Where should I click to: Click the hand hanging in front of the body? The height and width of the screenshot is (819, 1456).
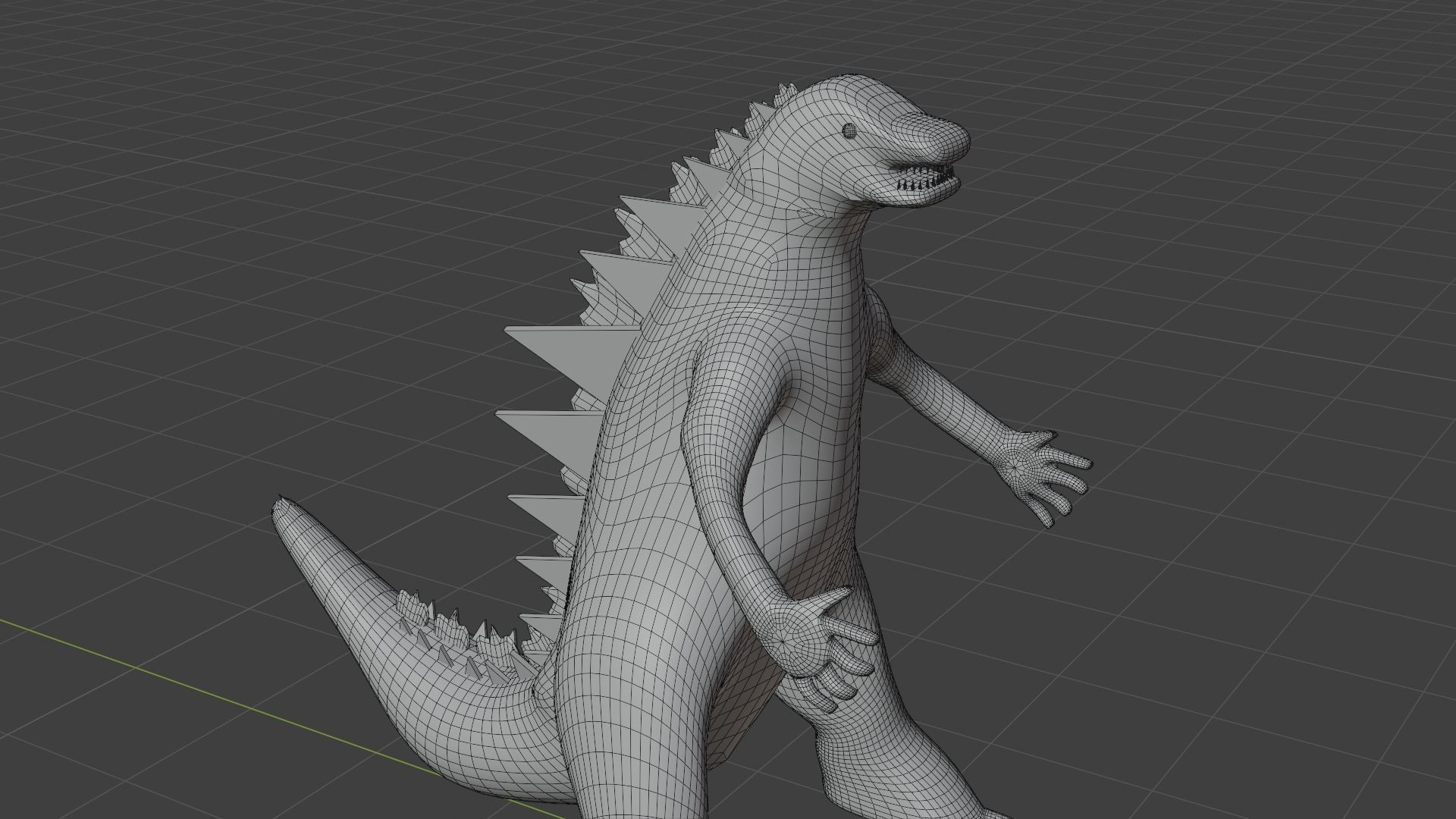pyautogui.click(x=819, y=651)
